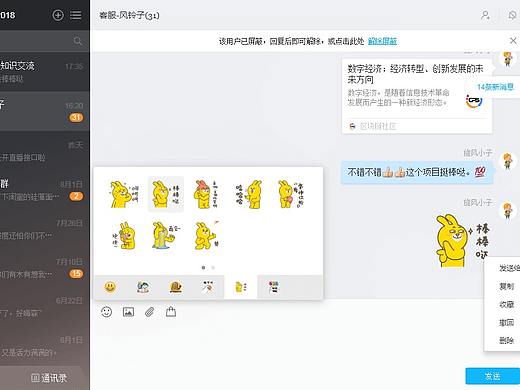The width and height of the screenshot is (520, 390).
Task: Click the plus icon to start new chat
Action: pyautogui.click(x=58, y=15)
